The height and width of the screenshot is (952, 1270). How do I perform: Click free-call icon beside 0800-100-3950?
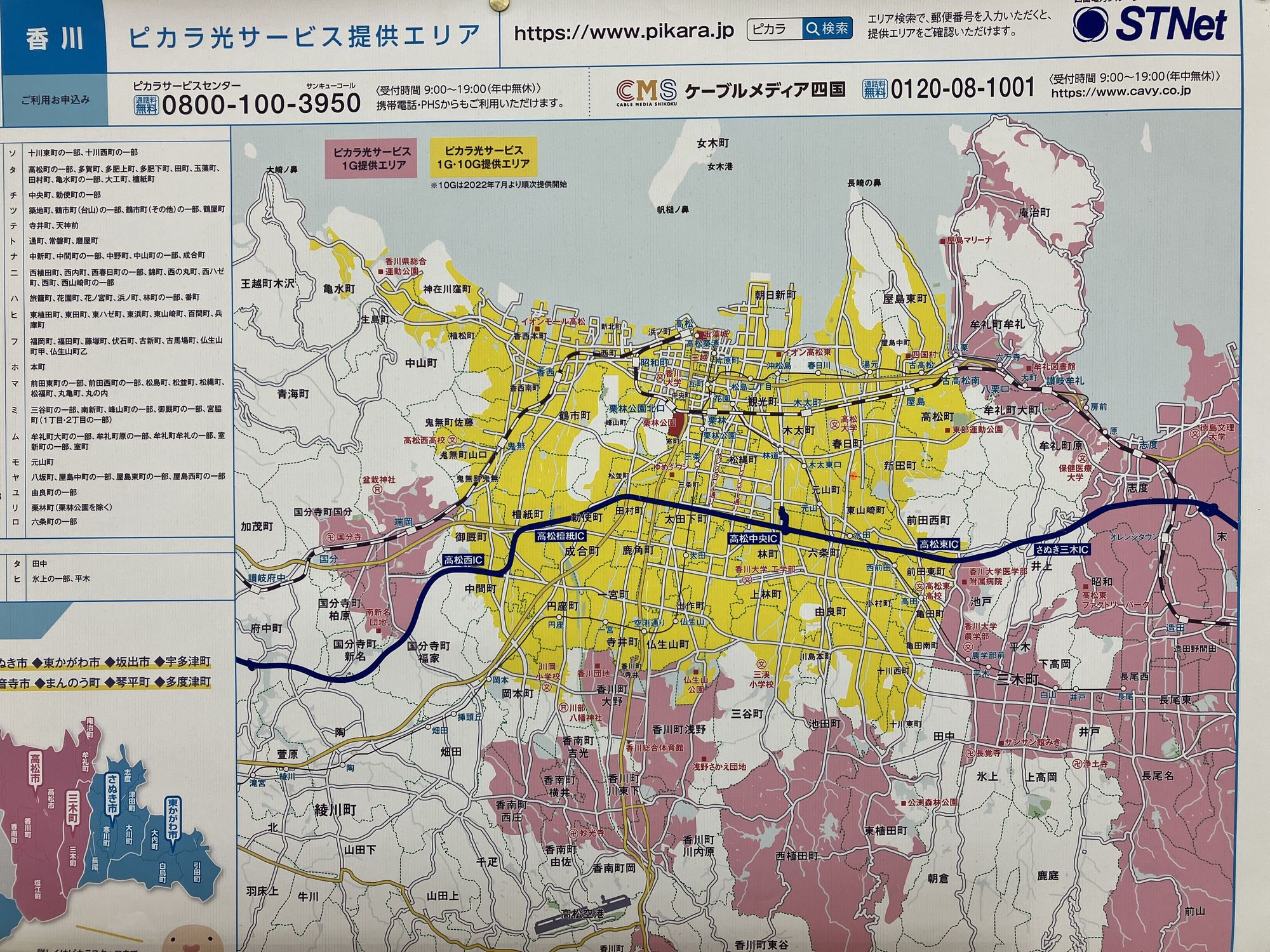145,105
